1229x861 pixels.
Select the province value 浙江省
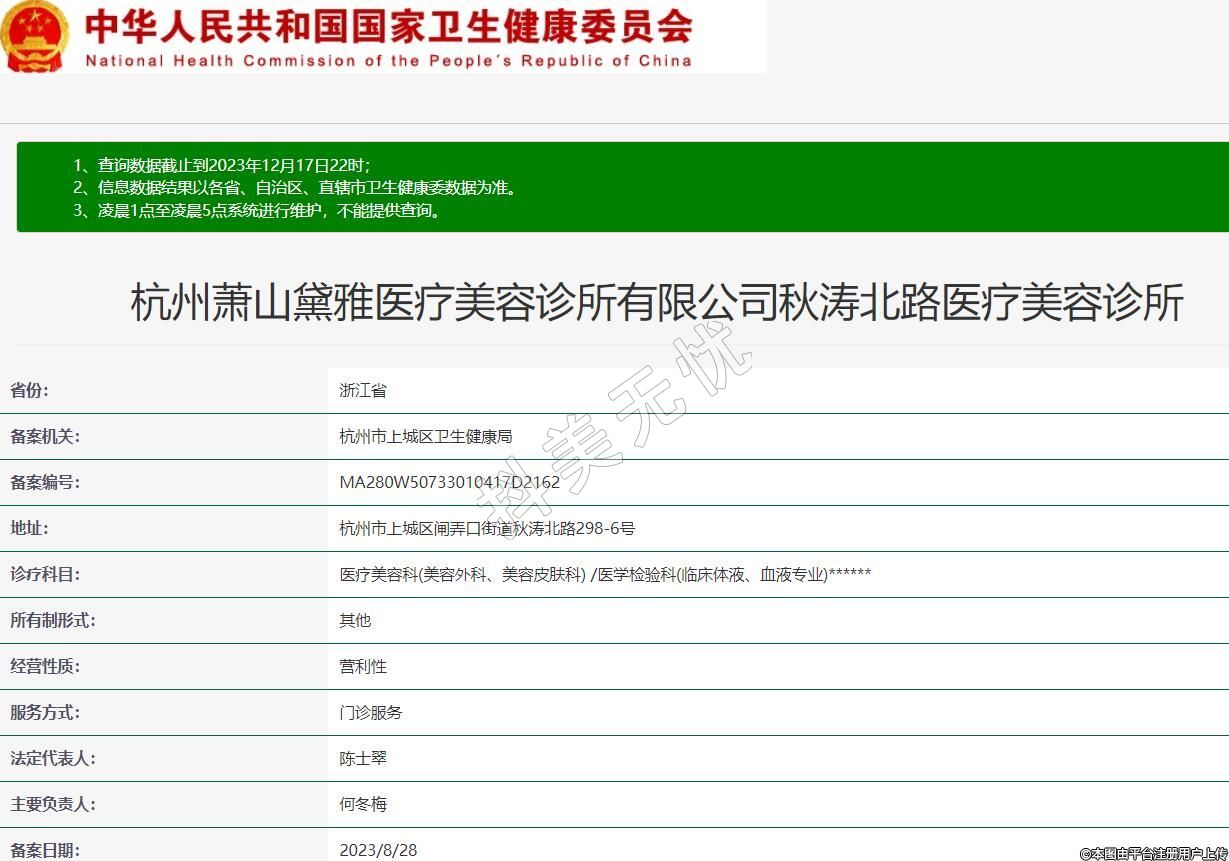coord(363,390)
